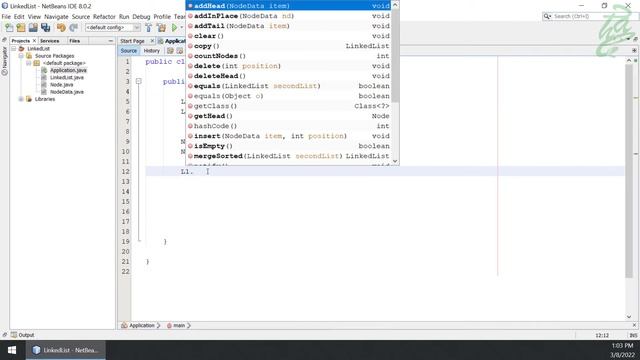Click the green Run Project icon
The height and width of the screenshot is (360, 640).
(174, 27)
